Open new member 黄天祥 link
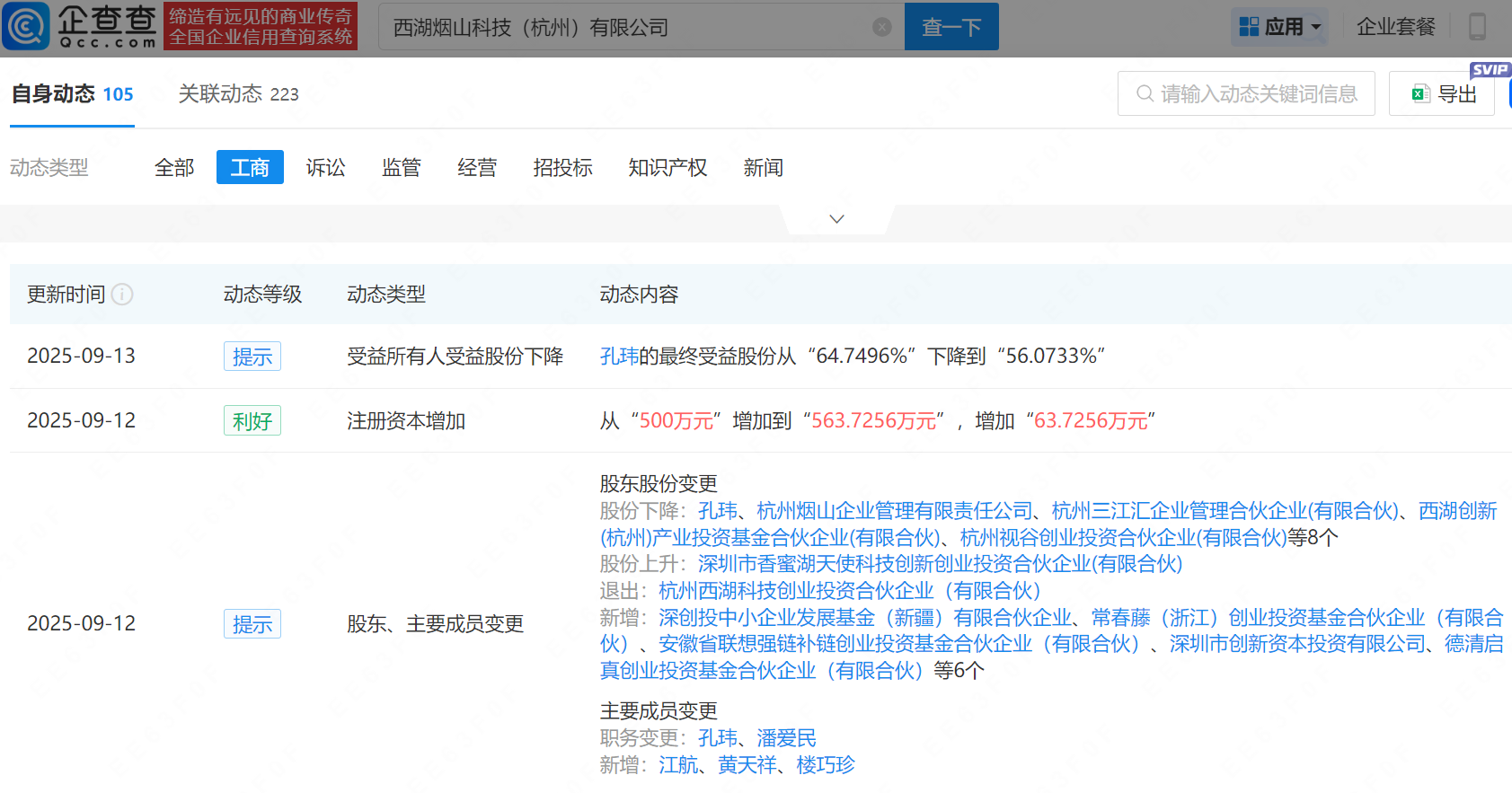The height and width of the screenshot is (793, 1512). click(747, 765)
